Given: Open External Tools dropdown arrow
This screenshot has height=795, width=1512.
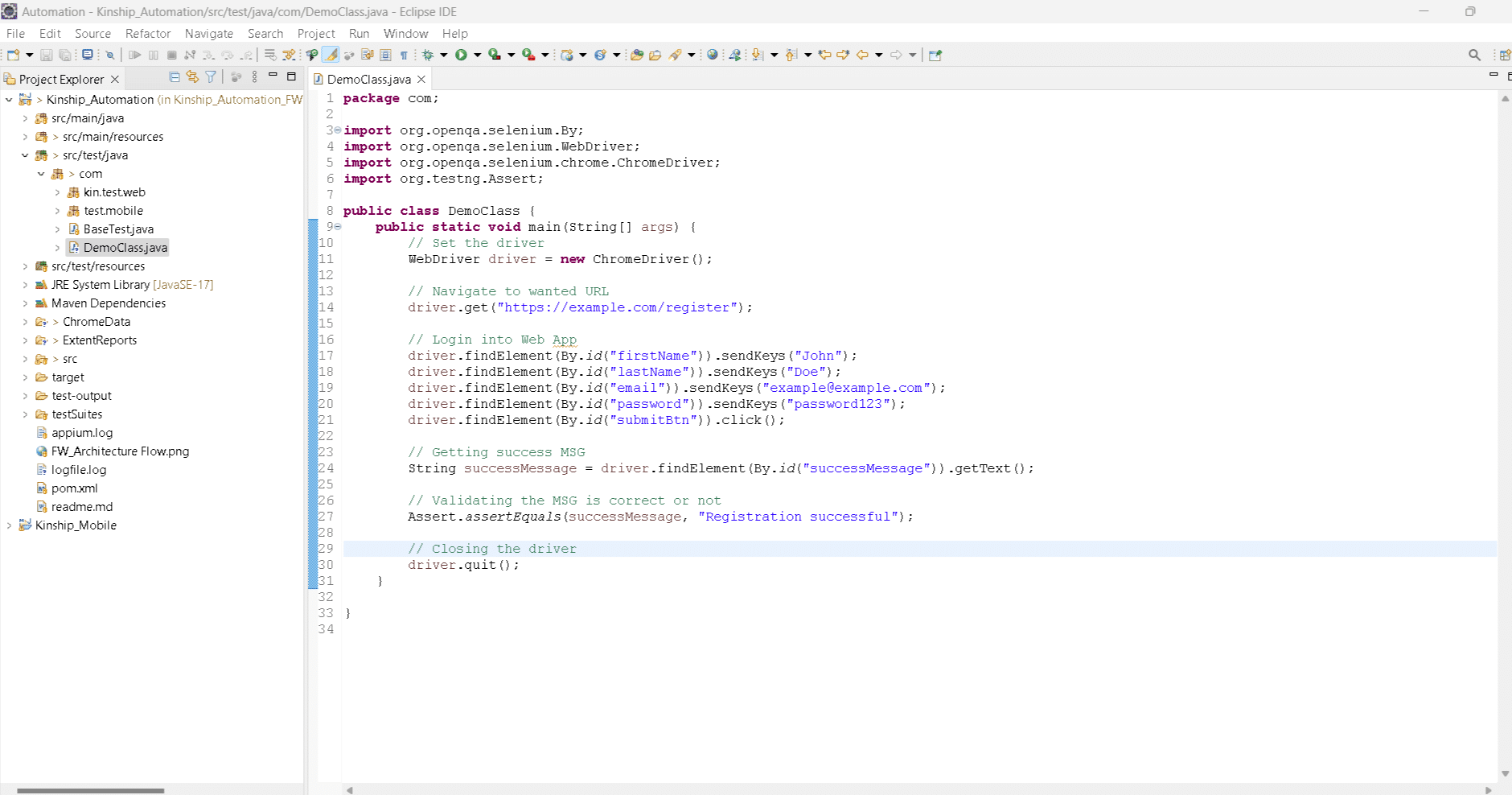Looking at the screenshot, I should pyautogui.click(x=545, y=55).
